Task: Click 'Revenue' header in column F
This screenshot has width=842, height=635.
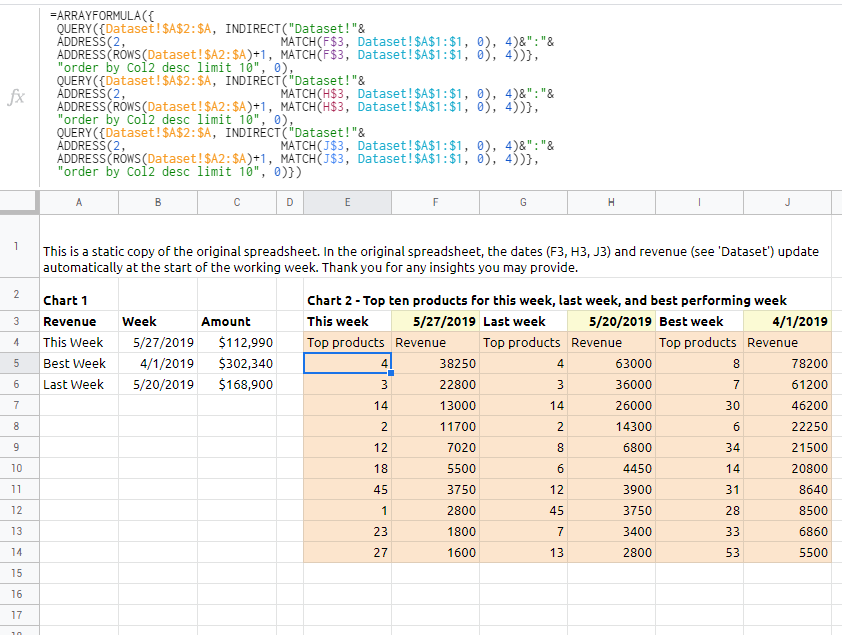Action: [435, 342]
